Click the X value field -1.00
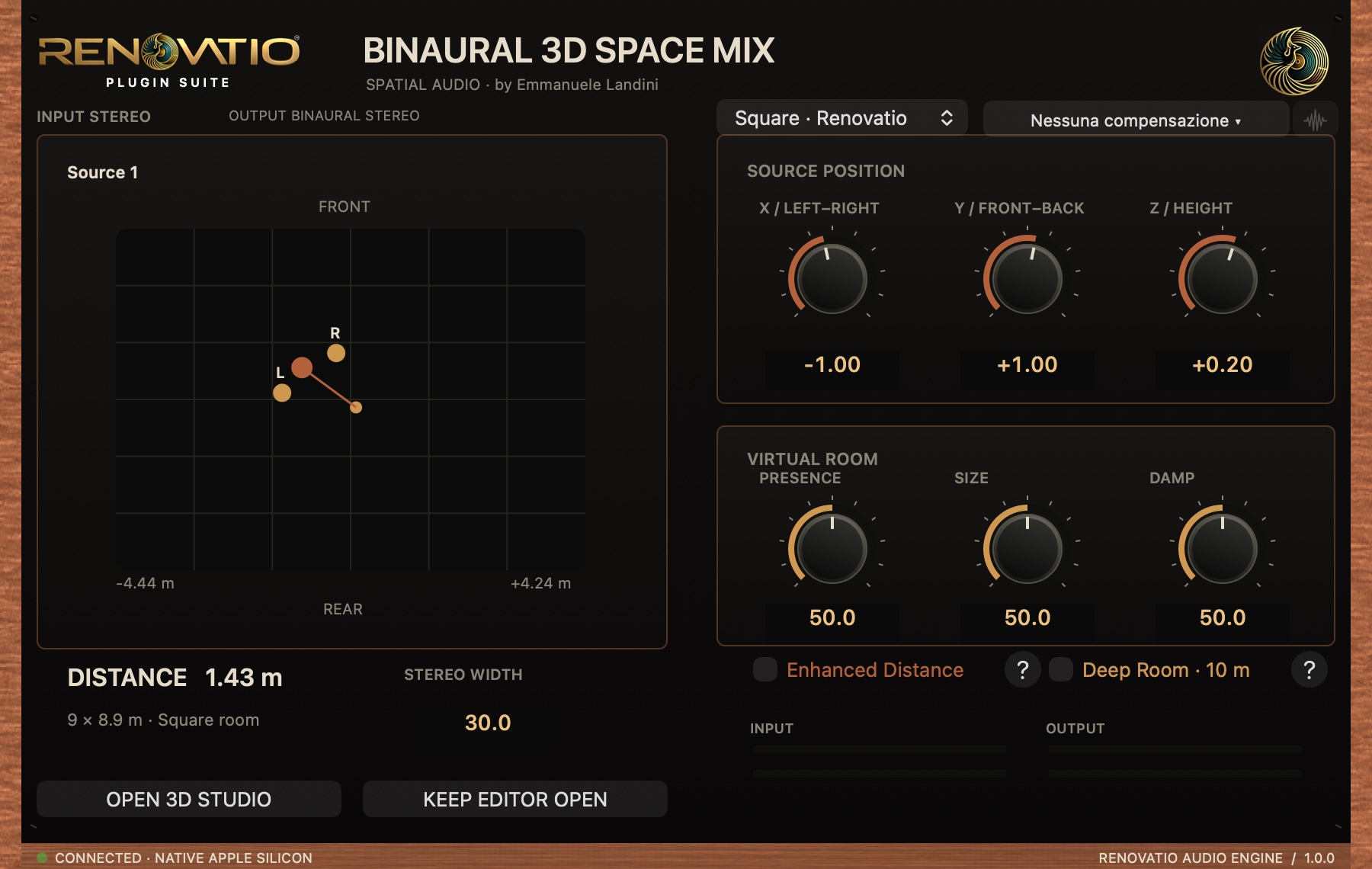This screenshot has width=1372, height=869. pos(832,364)
